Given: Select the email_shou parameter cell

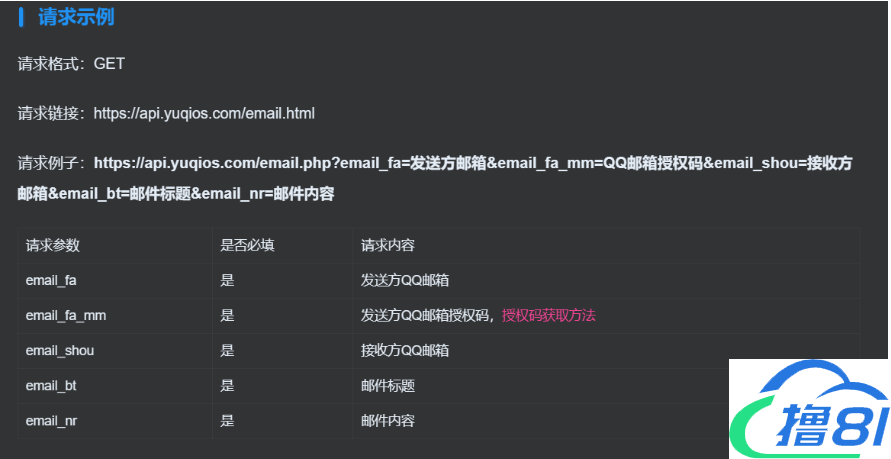Looking at the screenshot, I should coord(60,350).
